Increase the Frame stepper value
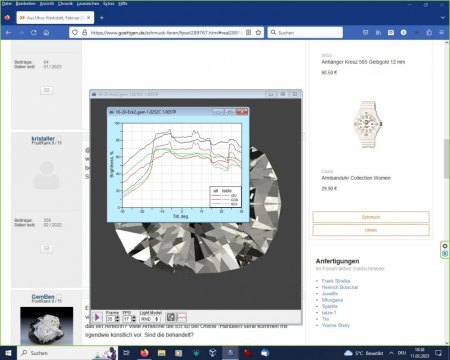Image resolution: width=450 pixels, height=360 pixels. (117, 317)
